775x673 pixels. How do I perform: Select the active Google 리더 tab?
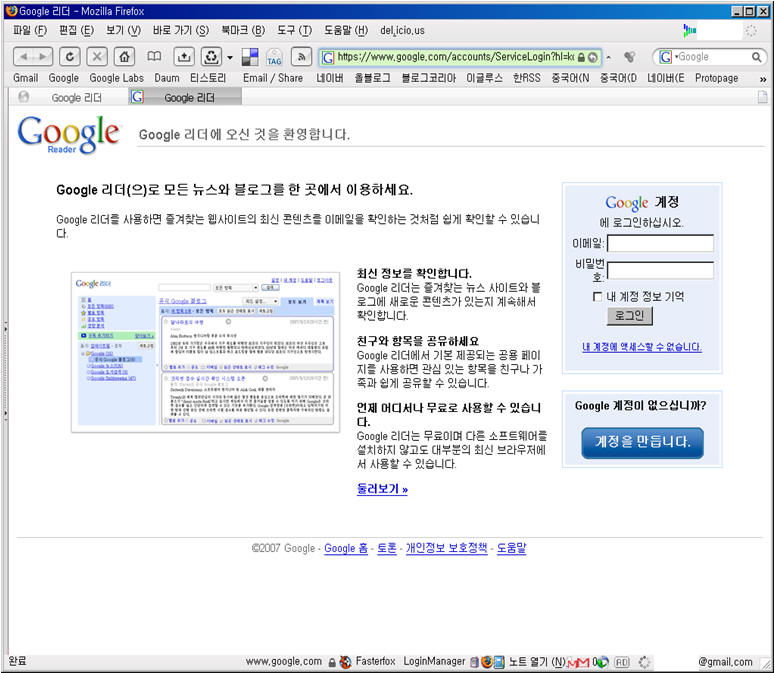(x=185, y=97)
